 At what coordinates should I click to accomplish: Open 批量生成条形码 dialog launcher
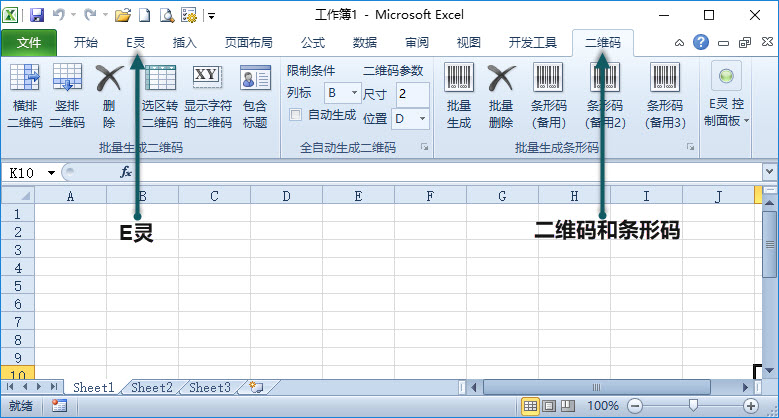(691, 147)
